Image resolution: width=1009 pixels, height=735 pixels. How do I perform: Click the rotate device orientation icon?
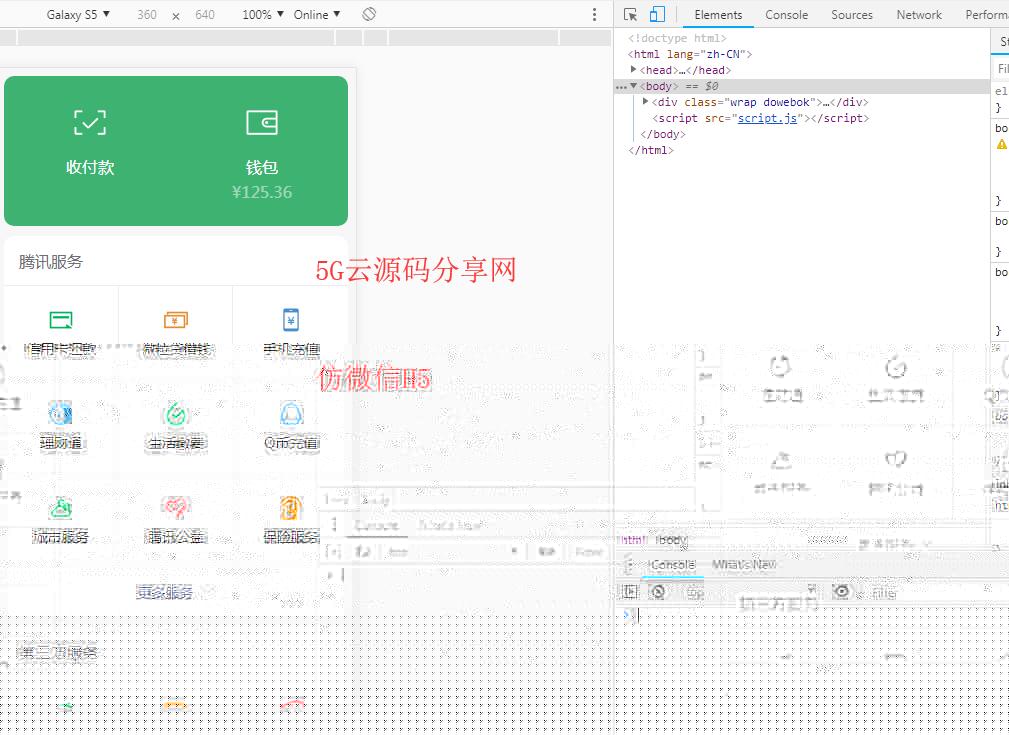(369, 14)
